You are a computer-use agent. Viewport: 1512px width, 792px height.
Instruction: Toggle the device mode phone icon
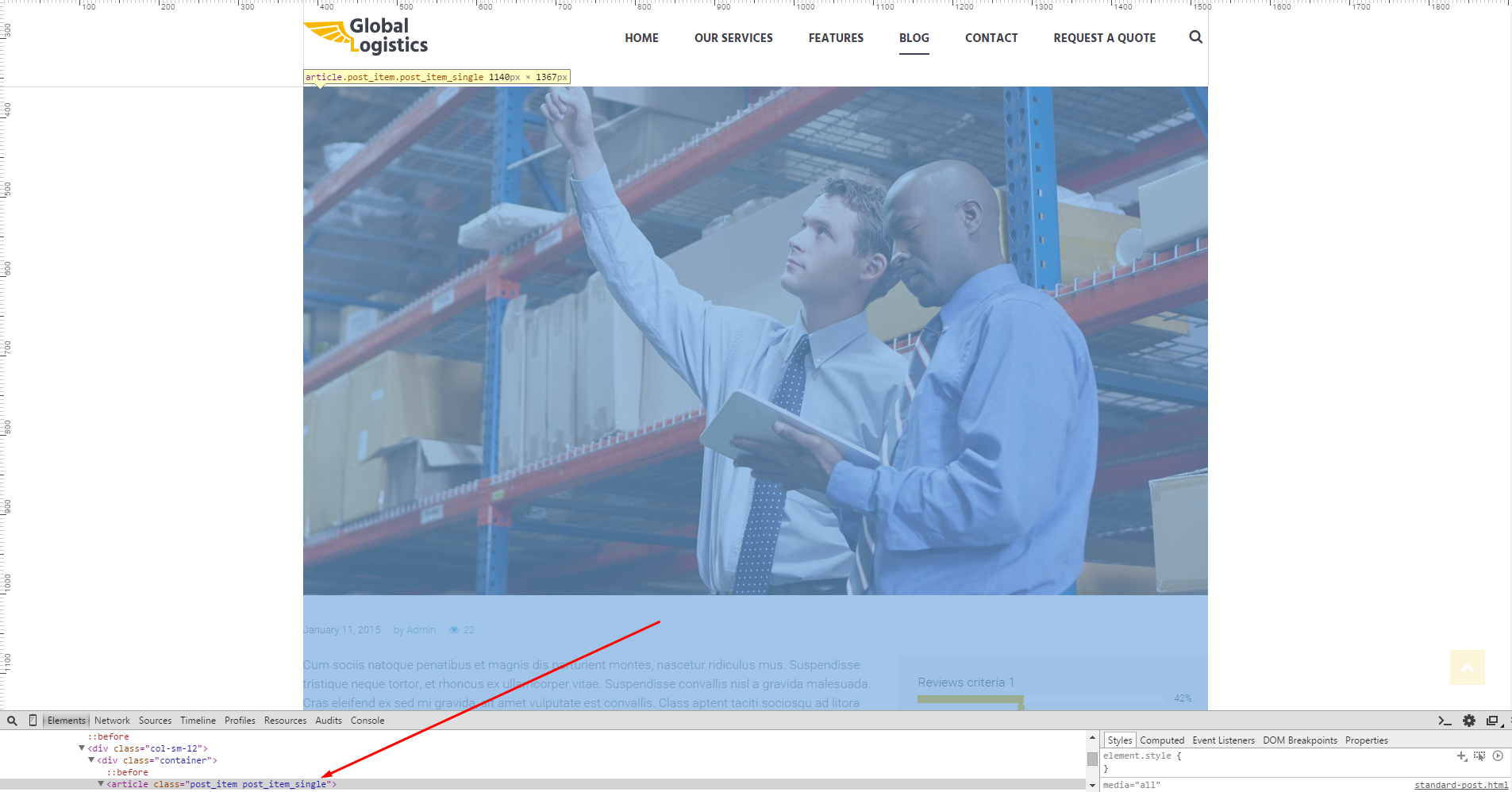click(x=33, y=721)
